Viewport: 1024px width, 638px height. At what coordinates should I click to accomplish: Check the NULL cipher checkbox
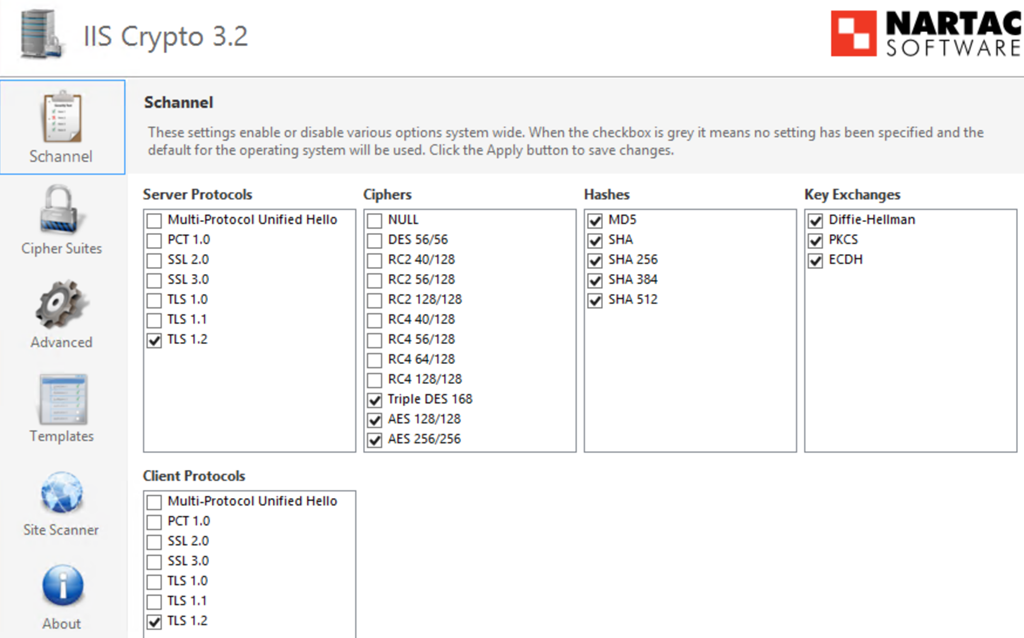[x=374, y=220]
